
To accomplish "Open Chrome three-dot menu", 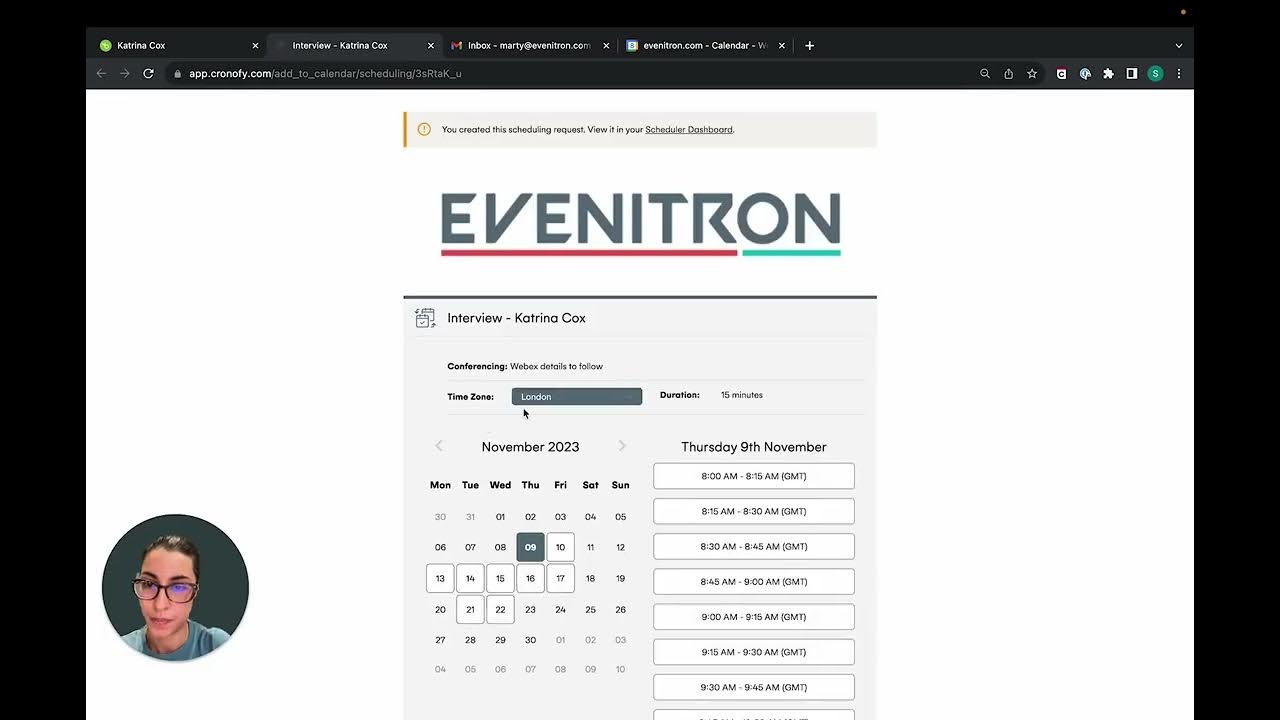I will coord(1179,73).
